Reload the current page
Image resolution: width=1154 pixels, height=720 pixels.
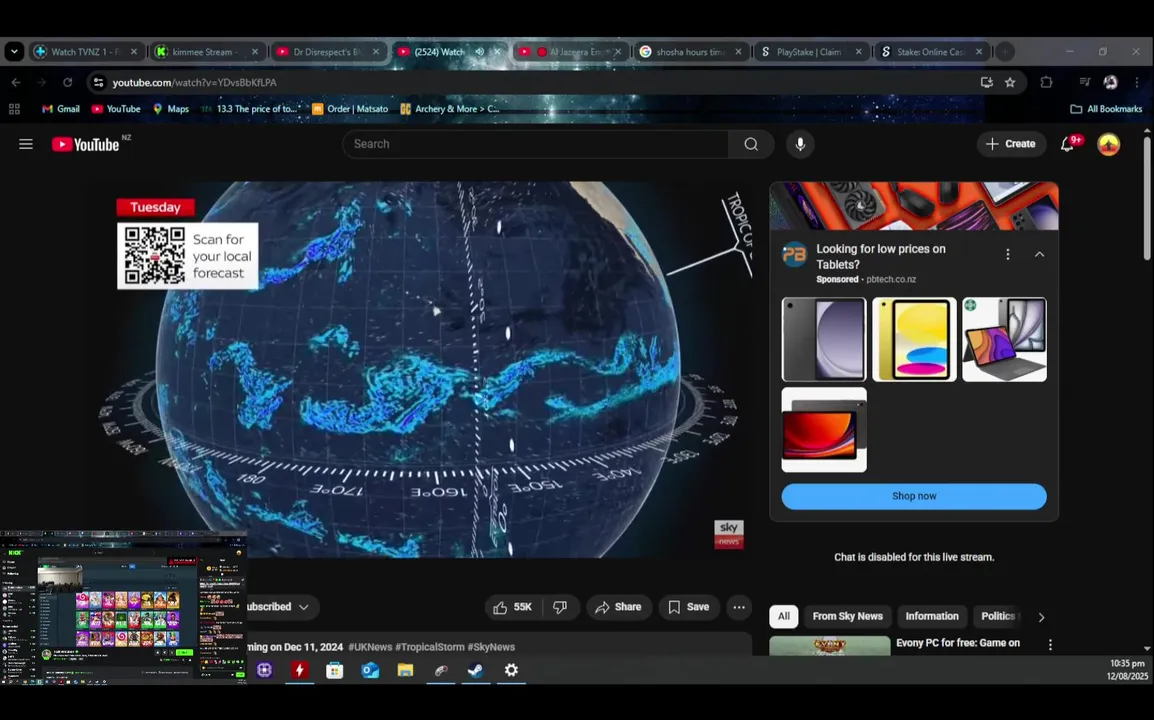(67, 82)
